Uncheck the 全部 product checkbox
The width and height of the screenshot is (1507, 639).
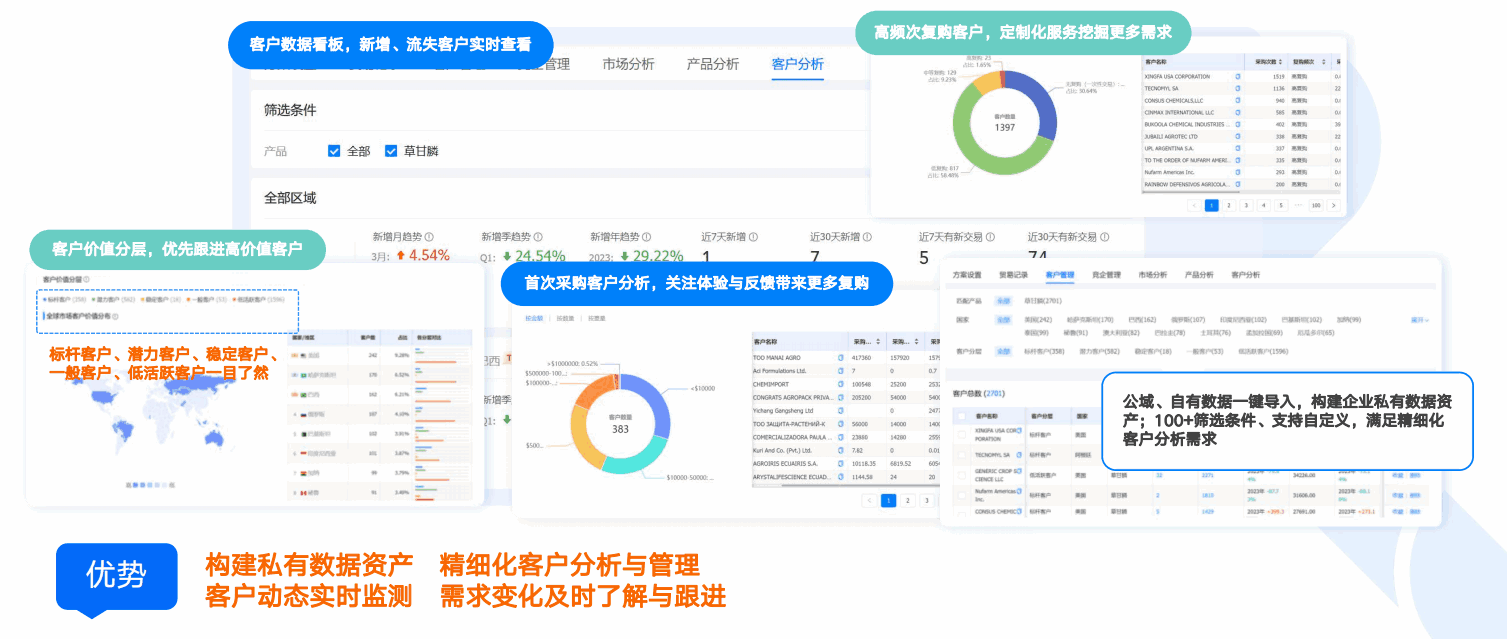[x=334, y=151]
